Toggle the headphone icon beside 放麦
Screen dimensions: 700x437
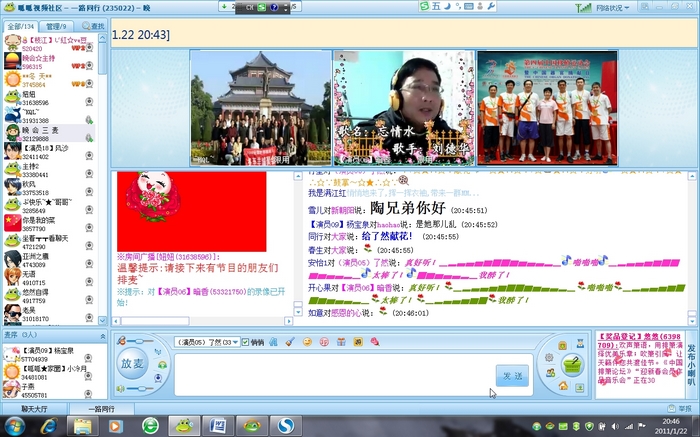[x=162, y=365]
